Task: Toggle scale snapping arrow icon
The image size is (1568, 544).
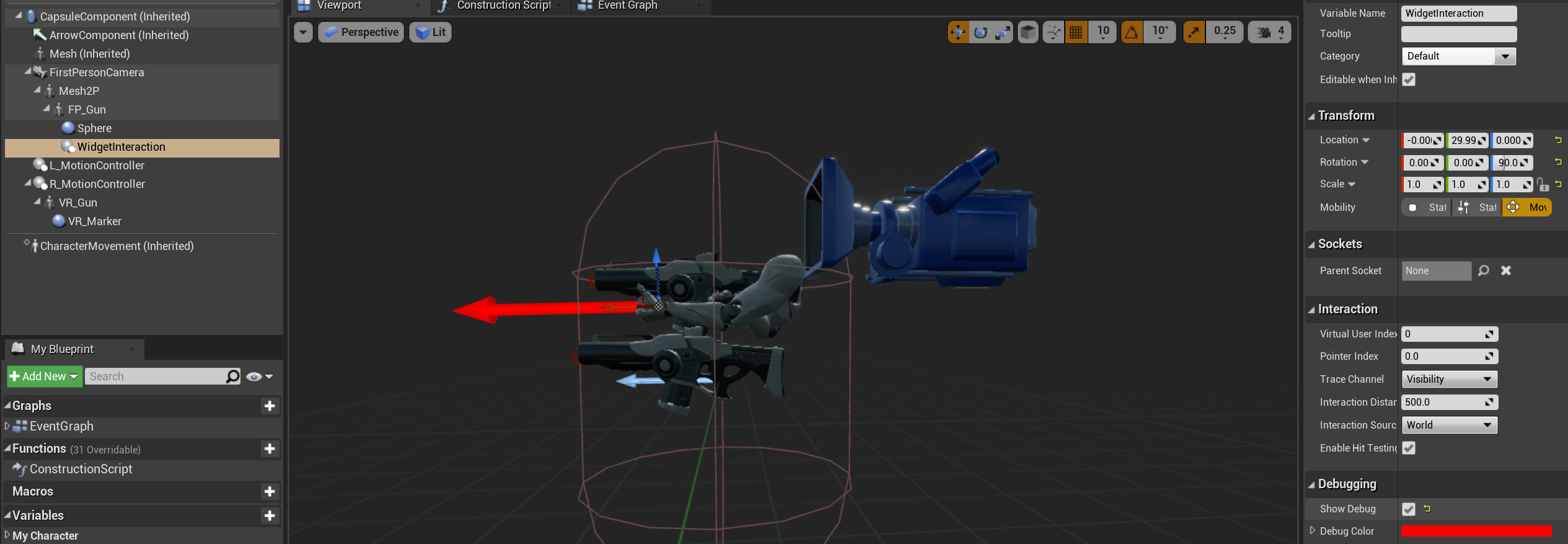Action: 1194,32
